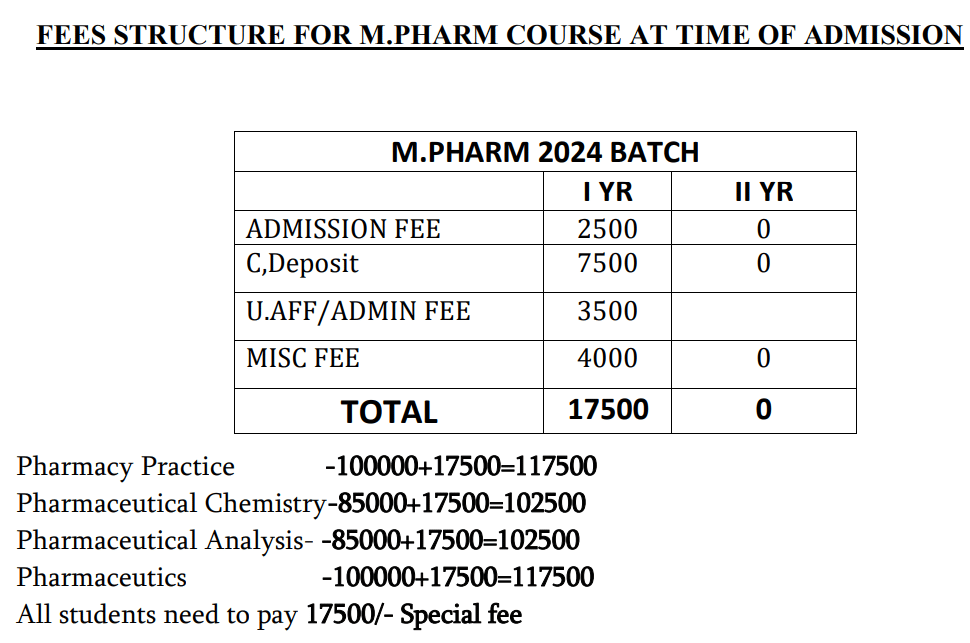Image resolution: width=970 pixels, height=643 pixels.
Task: Click the Pharmaceutical Analysis fee line
Action: pos(298,541)
